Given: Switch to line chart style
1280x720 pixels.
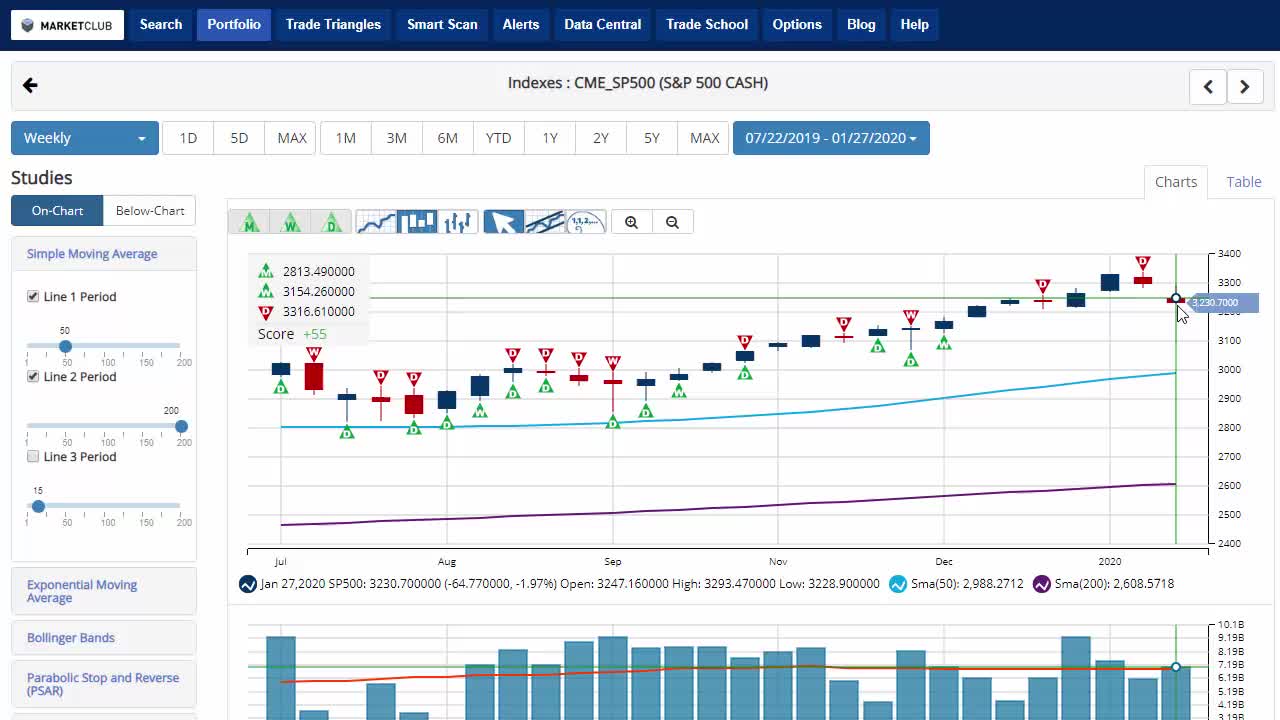Looking at the screenshot, I should point(376,222).
